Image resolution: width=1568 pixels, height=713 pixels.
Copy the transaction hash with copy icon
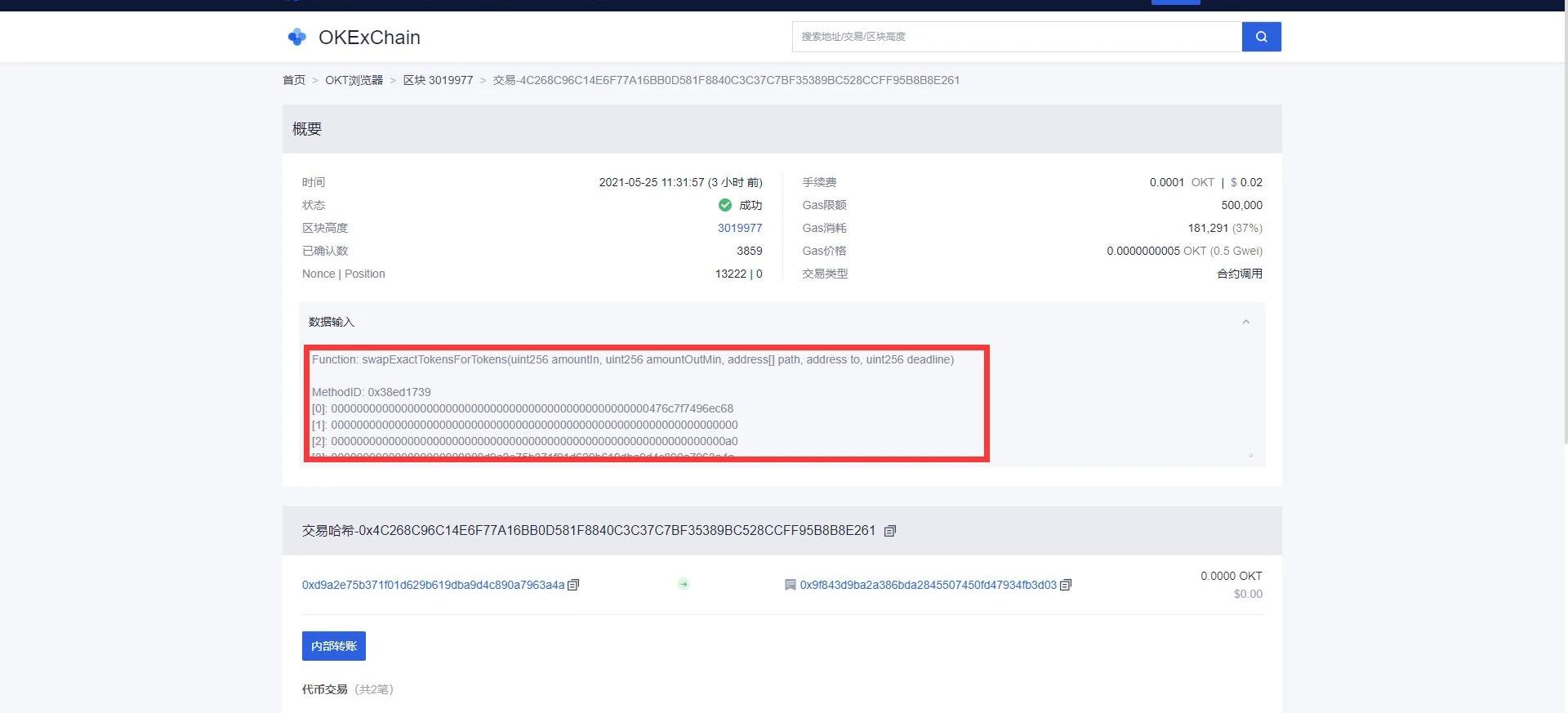tap(890, 531)
